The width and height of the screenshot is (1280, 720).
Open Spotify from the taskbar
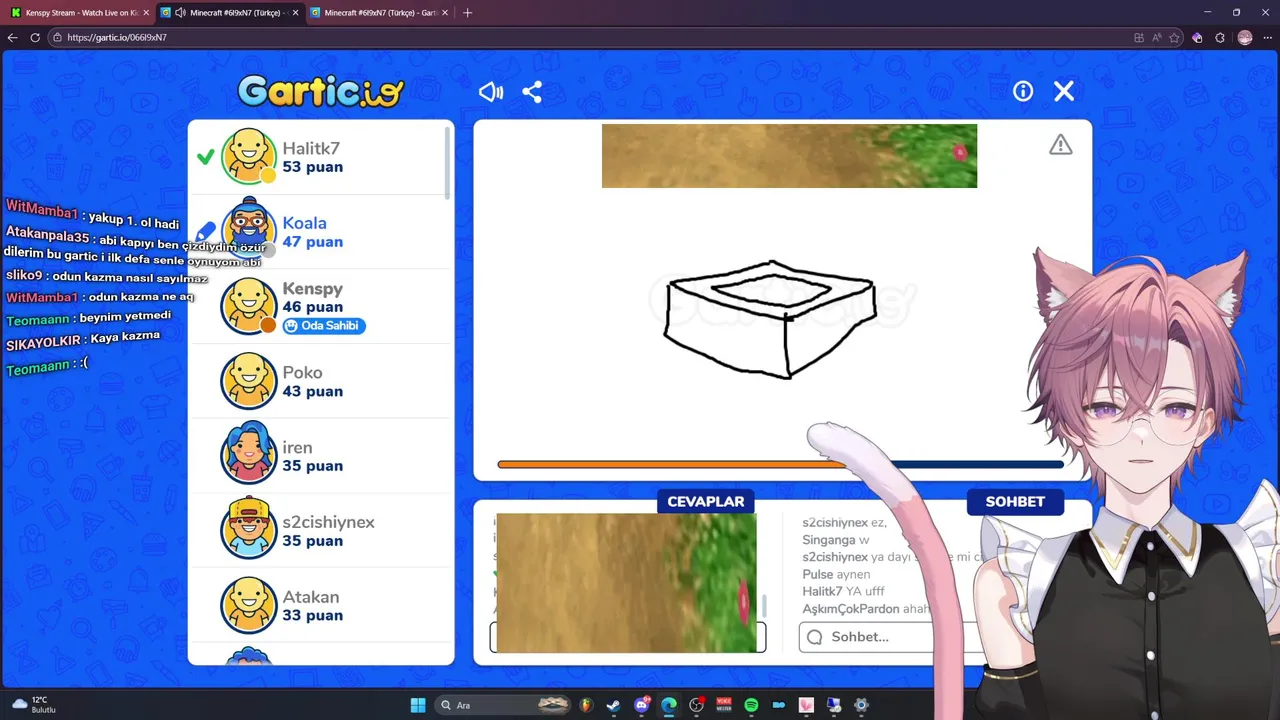tap(751, 705)
